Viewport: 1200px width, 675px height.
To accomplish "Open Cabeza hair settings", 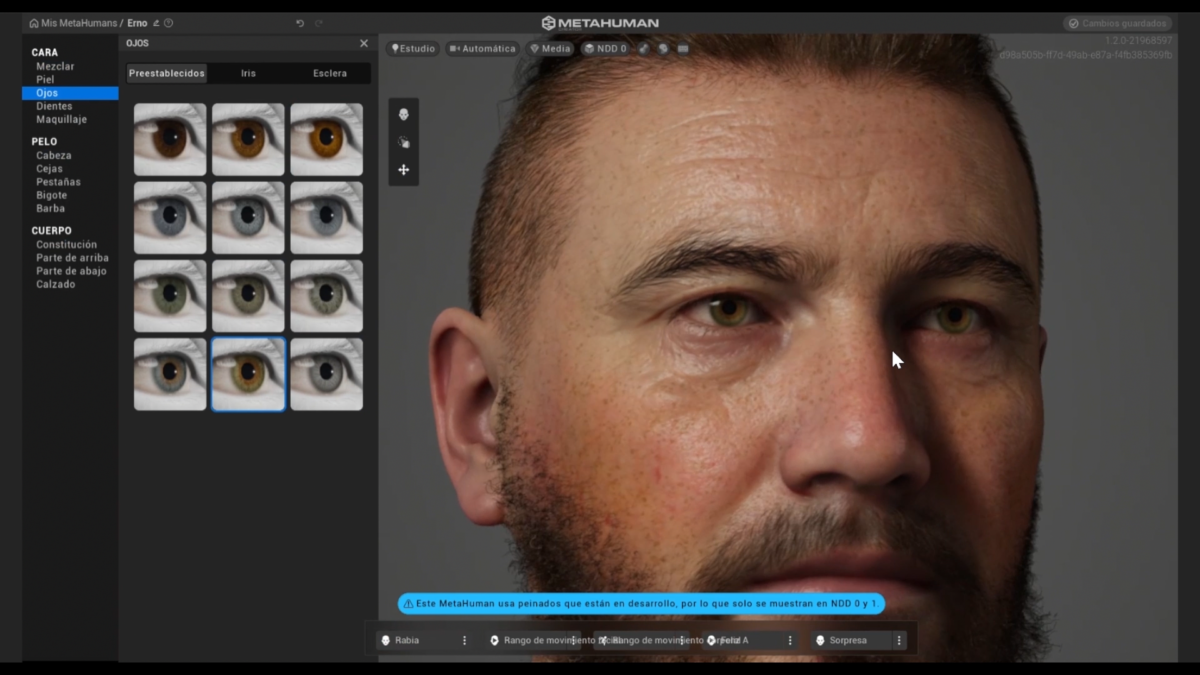I will [x=54, y=155].
